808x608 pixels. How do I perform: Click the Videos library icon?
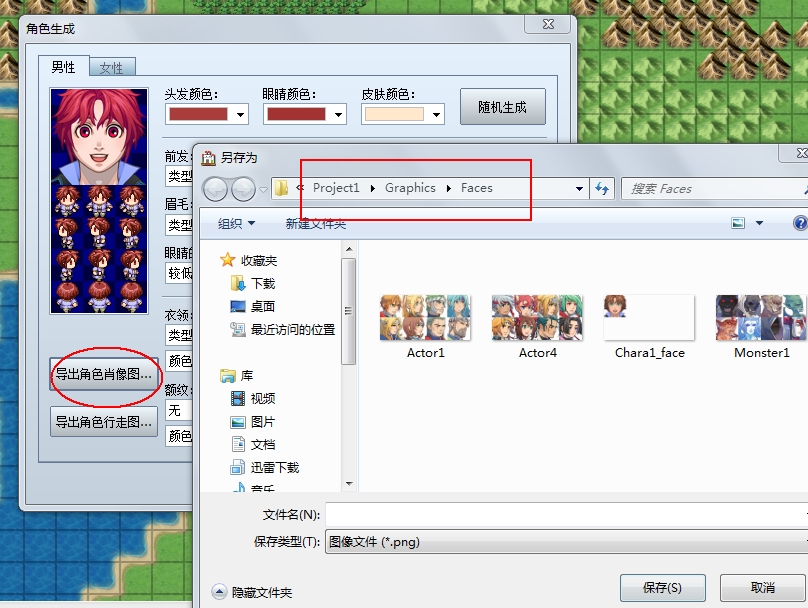pos(238,398)
